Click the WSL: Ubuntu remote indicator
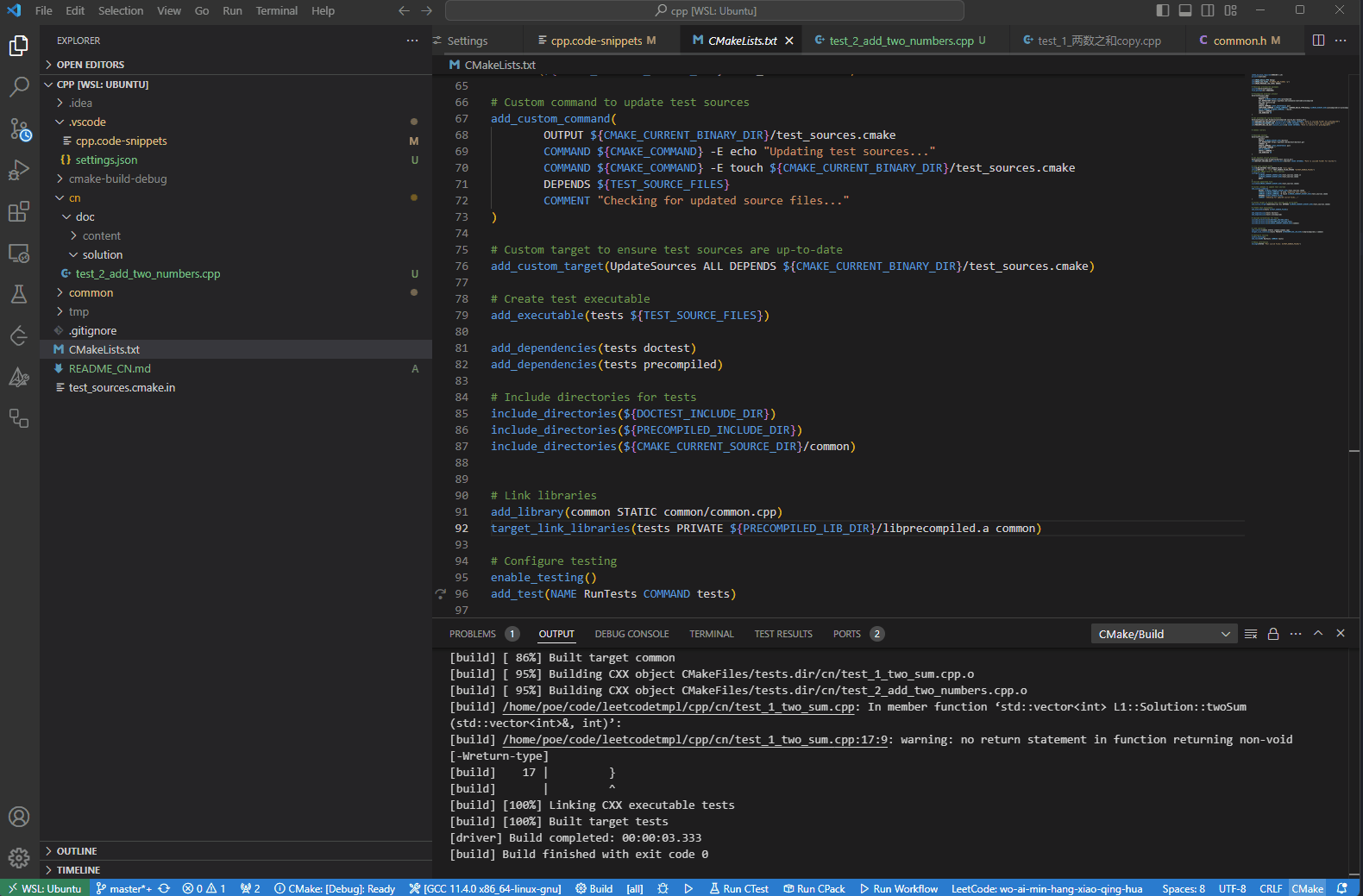The height and width of the screenshot is (896, 1363). [44, 888]
